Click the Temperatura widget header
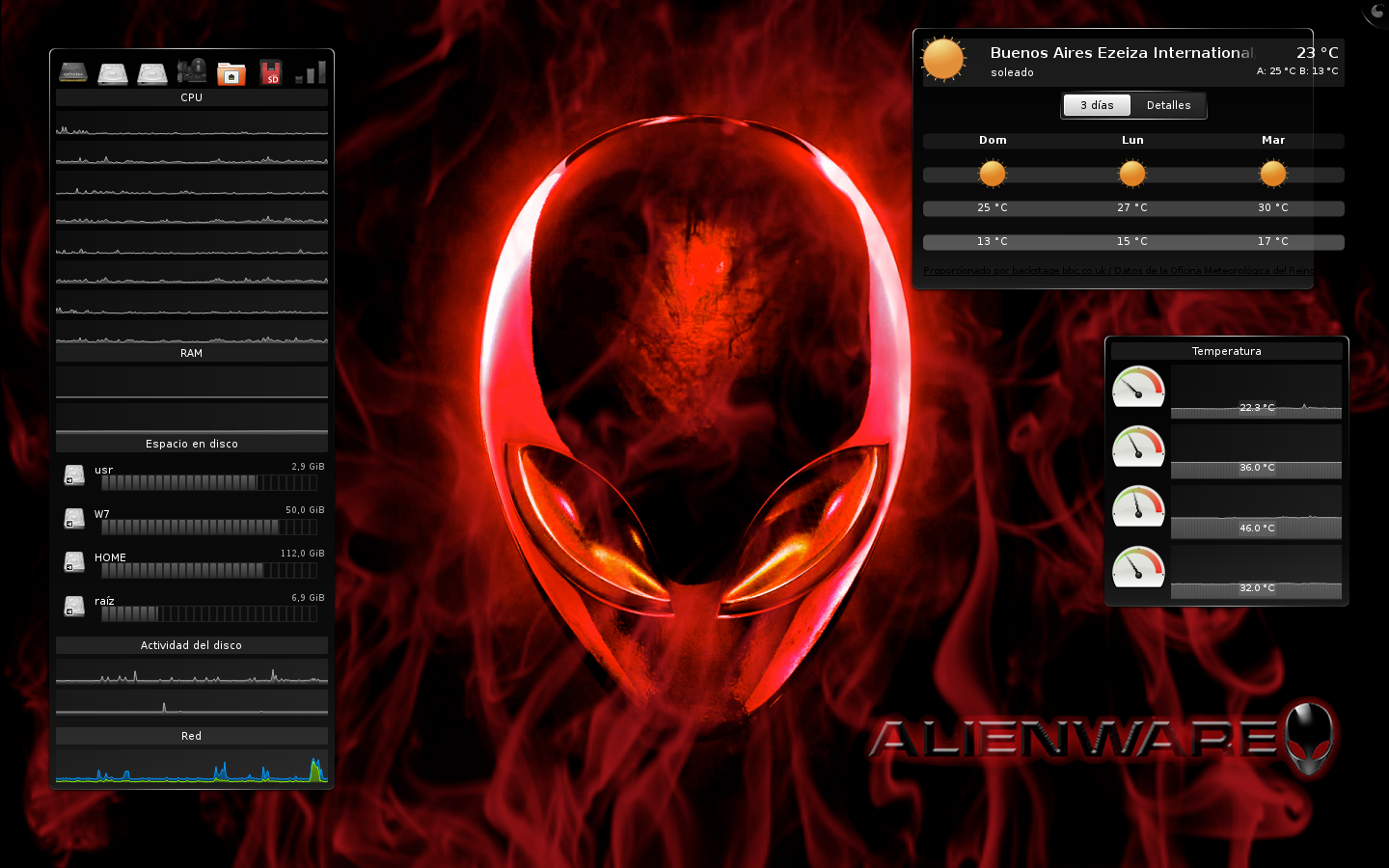 [1226, 351]
